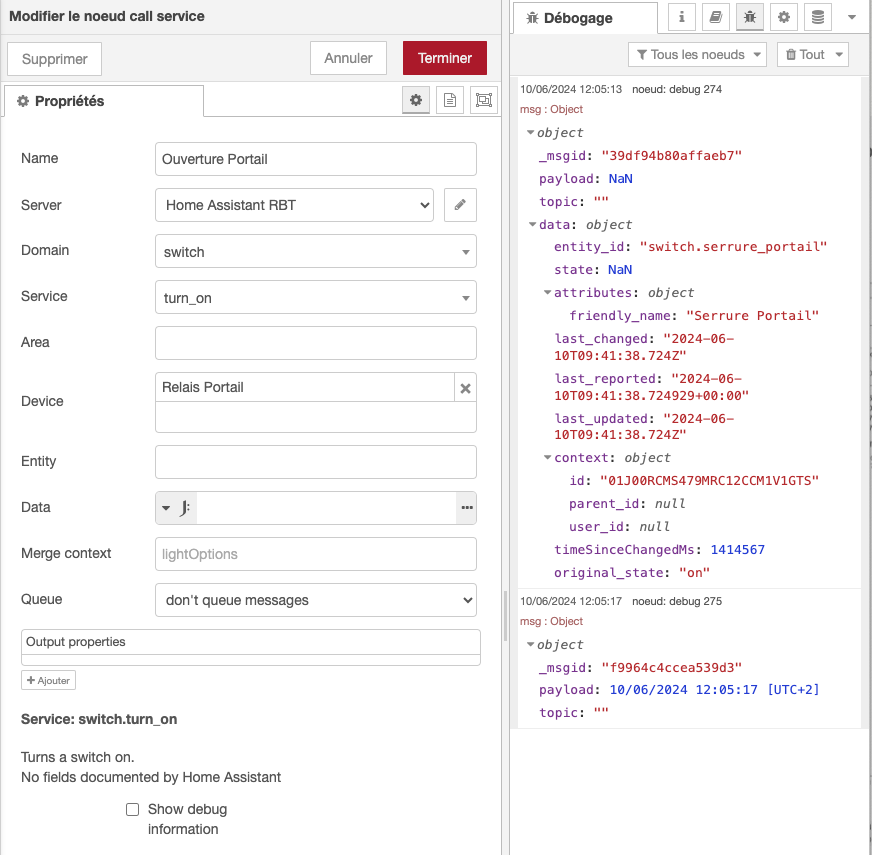Remove the Relais Portail device
Screen dimensions: 872x855
[465, 388]
